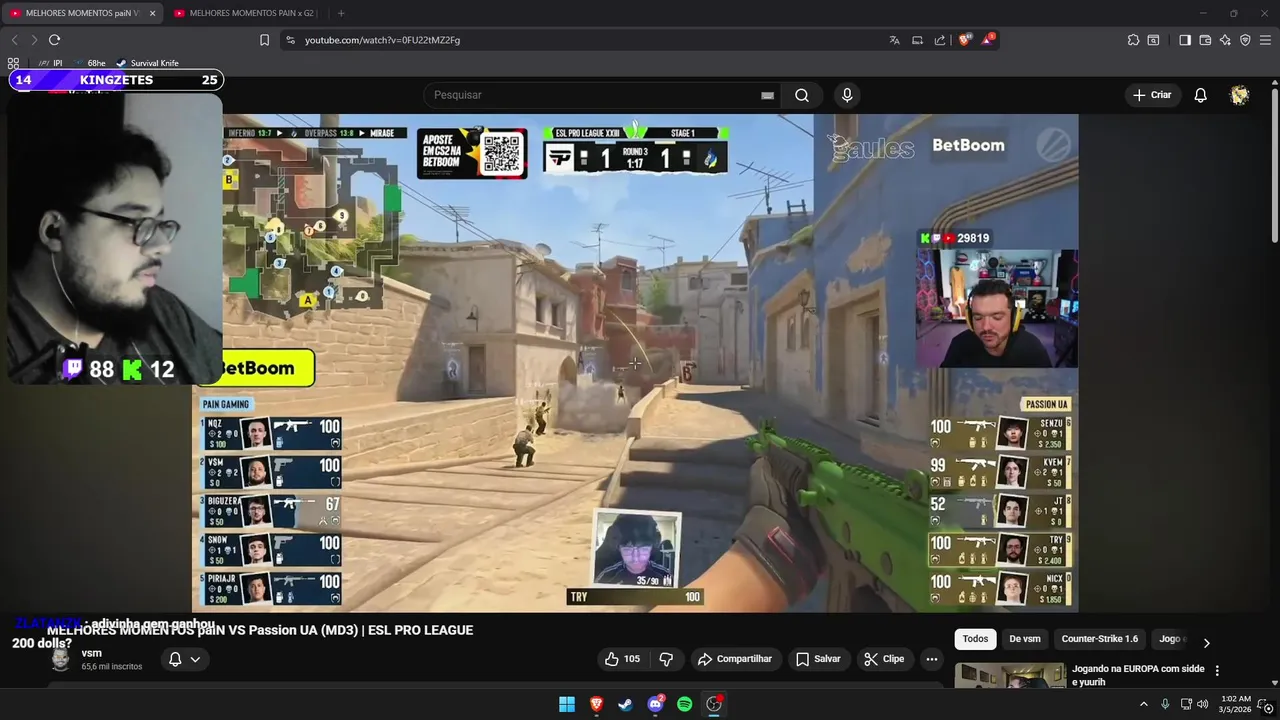The height and width of the screenshot is (720, 1280).
Task: Open the Survival Knife bookmark
Action: [x=147, y=63]
